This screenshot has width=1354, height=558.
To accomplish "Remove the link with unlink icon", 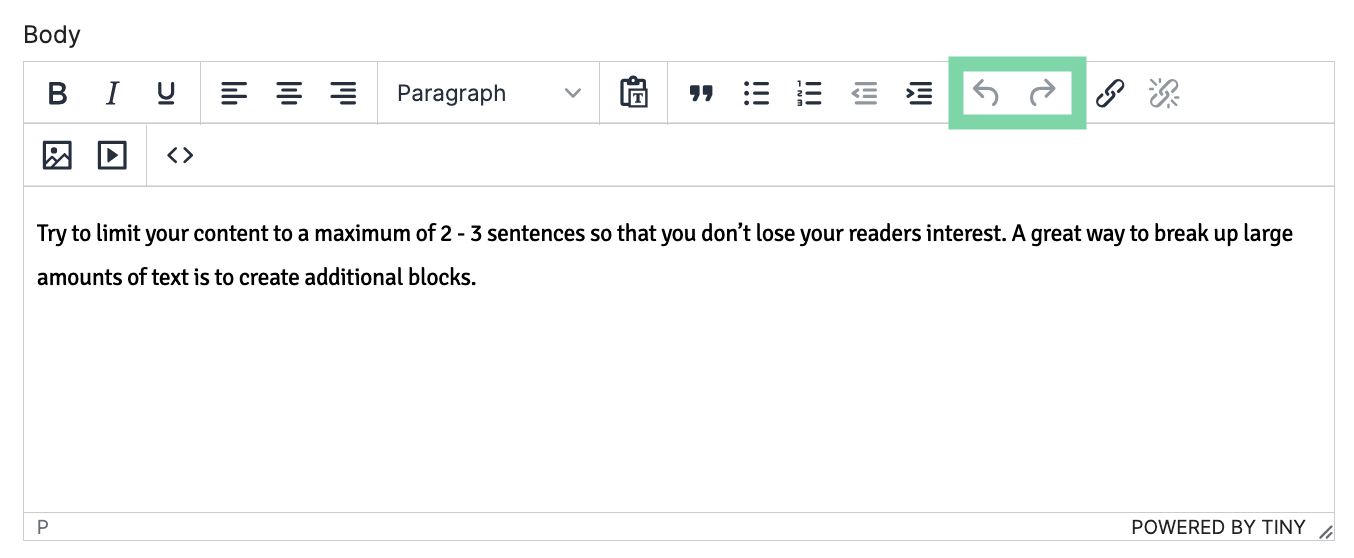I will click(1163, 94).
